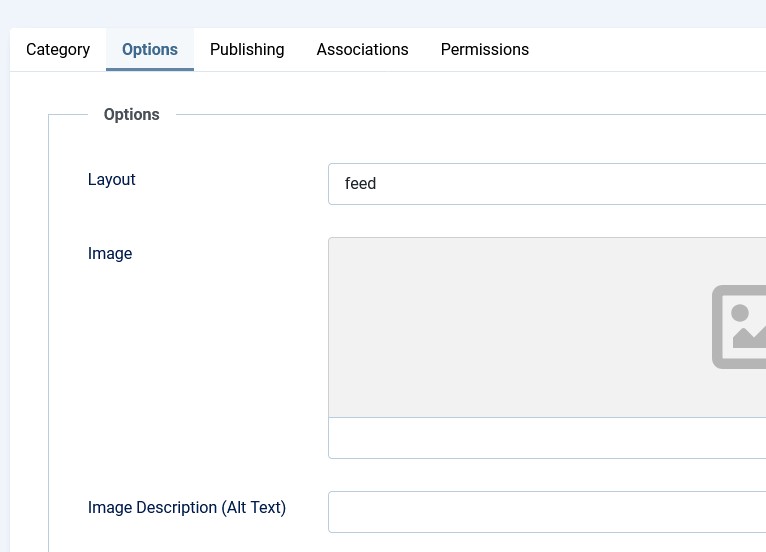Switch to the Category tab
Image resolution: width=766 pixels, height=552 pixels.
click(58, 49)
